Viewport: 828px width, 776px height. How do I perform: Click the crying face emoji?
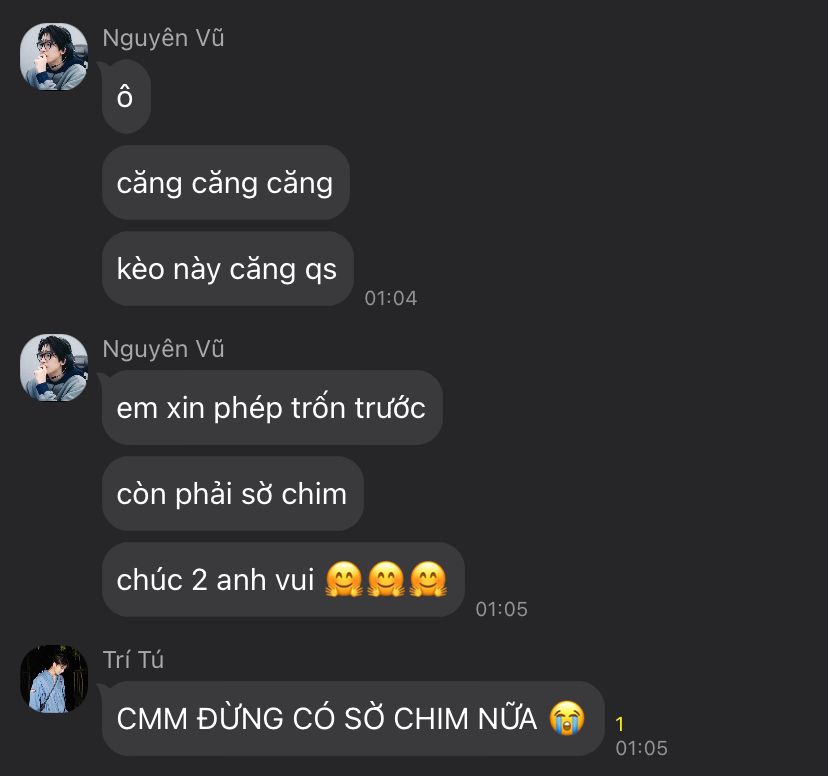coord(567,718)
